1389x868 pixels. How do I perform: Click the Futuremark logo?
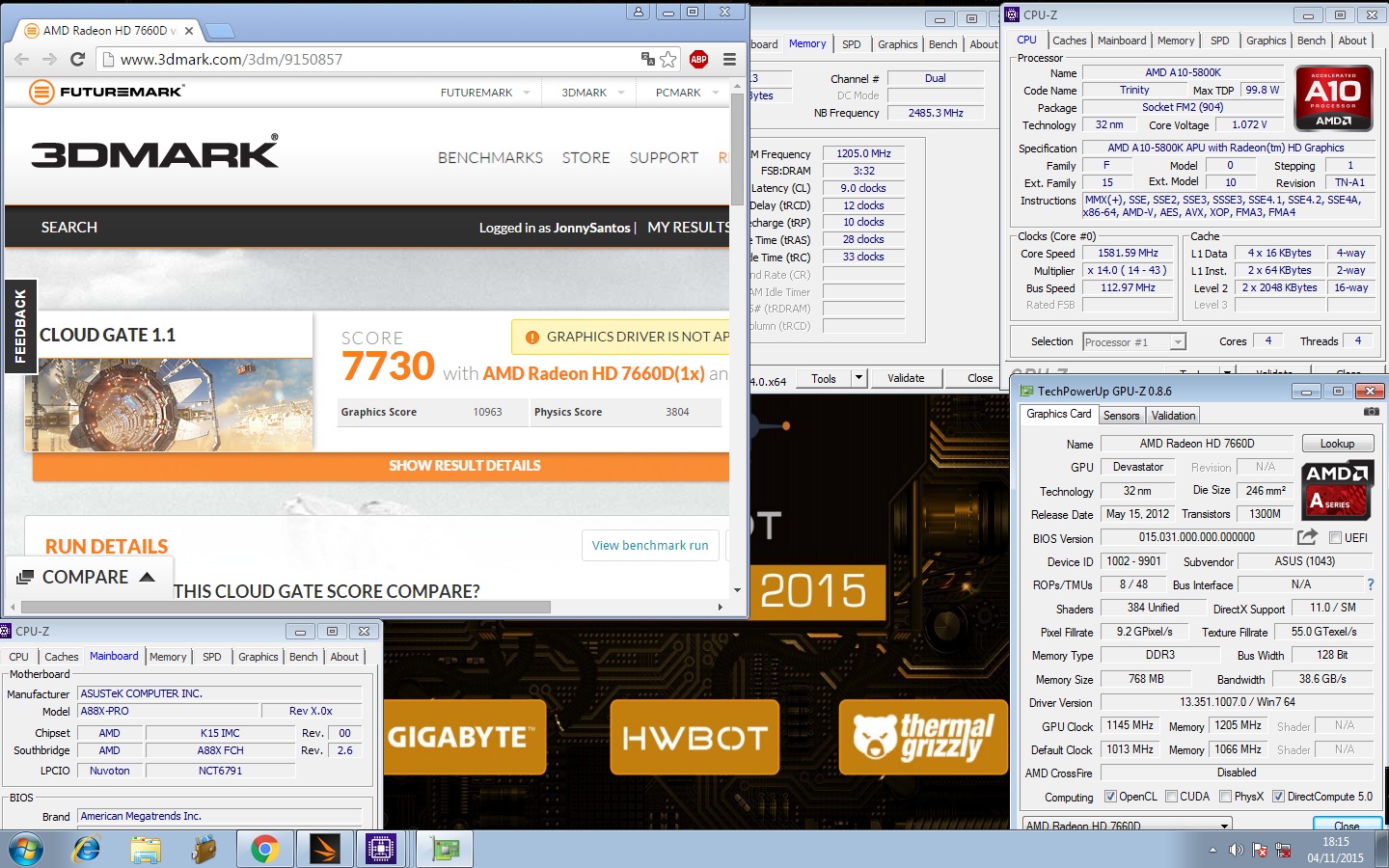106,93
